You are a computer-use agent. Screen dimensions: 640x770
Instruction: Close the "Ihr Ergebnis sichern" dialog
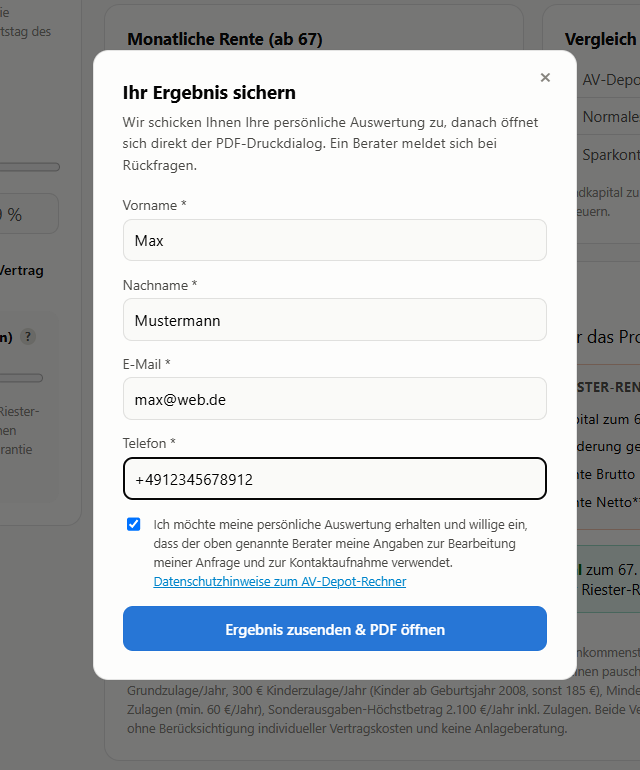545,78
